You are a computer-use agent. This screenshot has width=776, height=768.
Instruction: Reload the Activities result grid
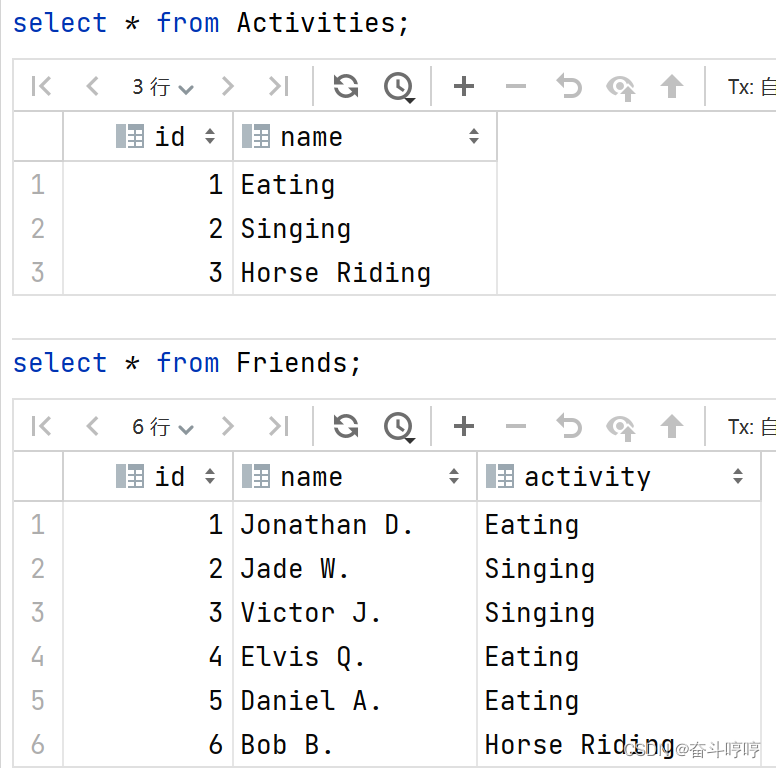pyautogui.click(x=346, y=87)
